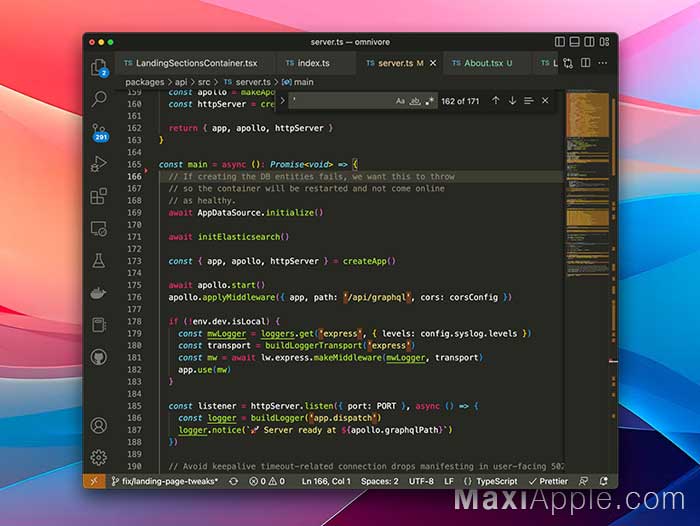Open the Accounts menu
This screenshot has height=526, width=700.
(x=99, y=425)
